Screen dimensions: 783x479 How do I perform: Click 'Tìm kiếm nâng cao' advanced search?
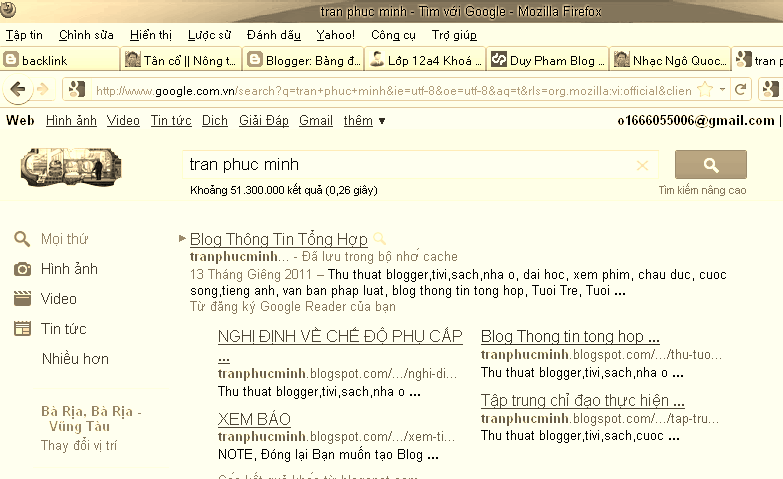702,190
